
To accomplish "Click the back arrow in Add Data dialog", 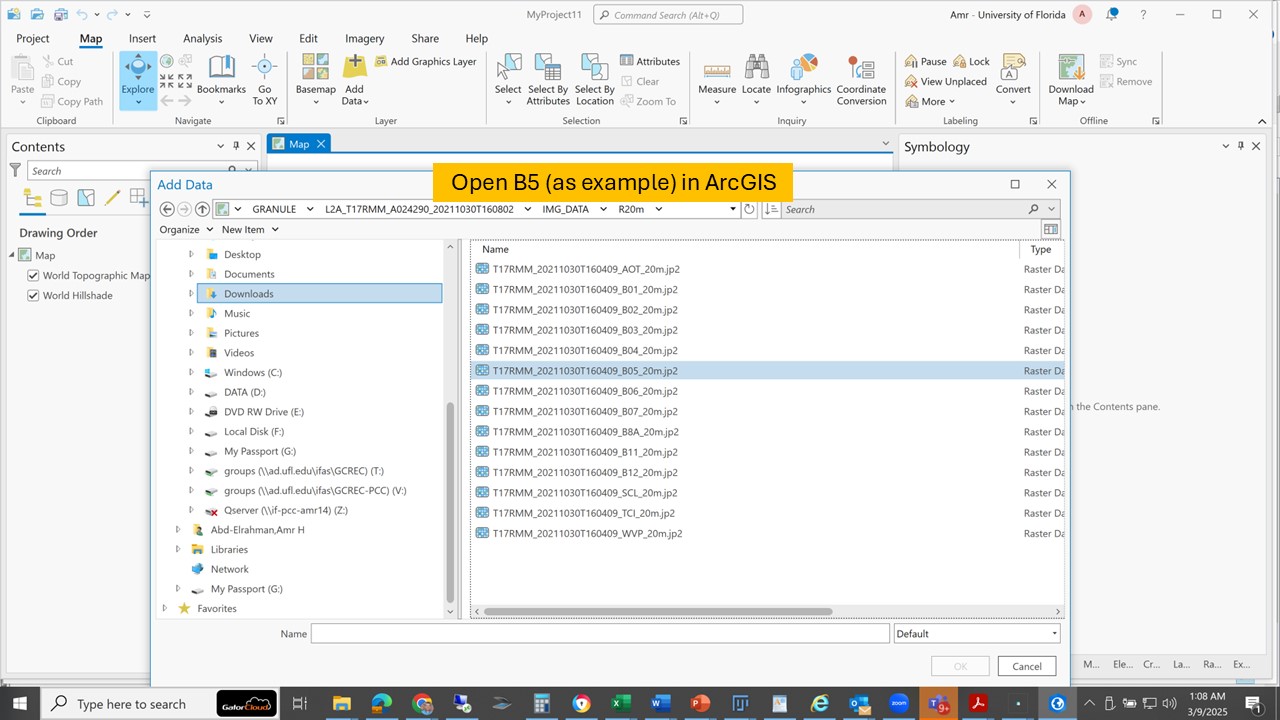I will coord(167,209).
